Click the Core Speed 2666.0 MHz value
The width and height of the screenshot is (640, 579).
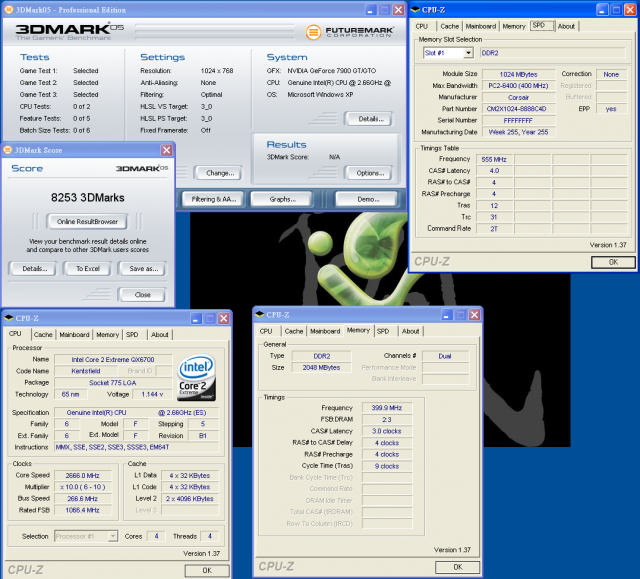[82, 476]
